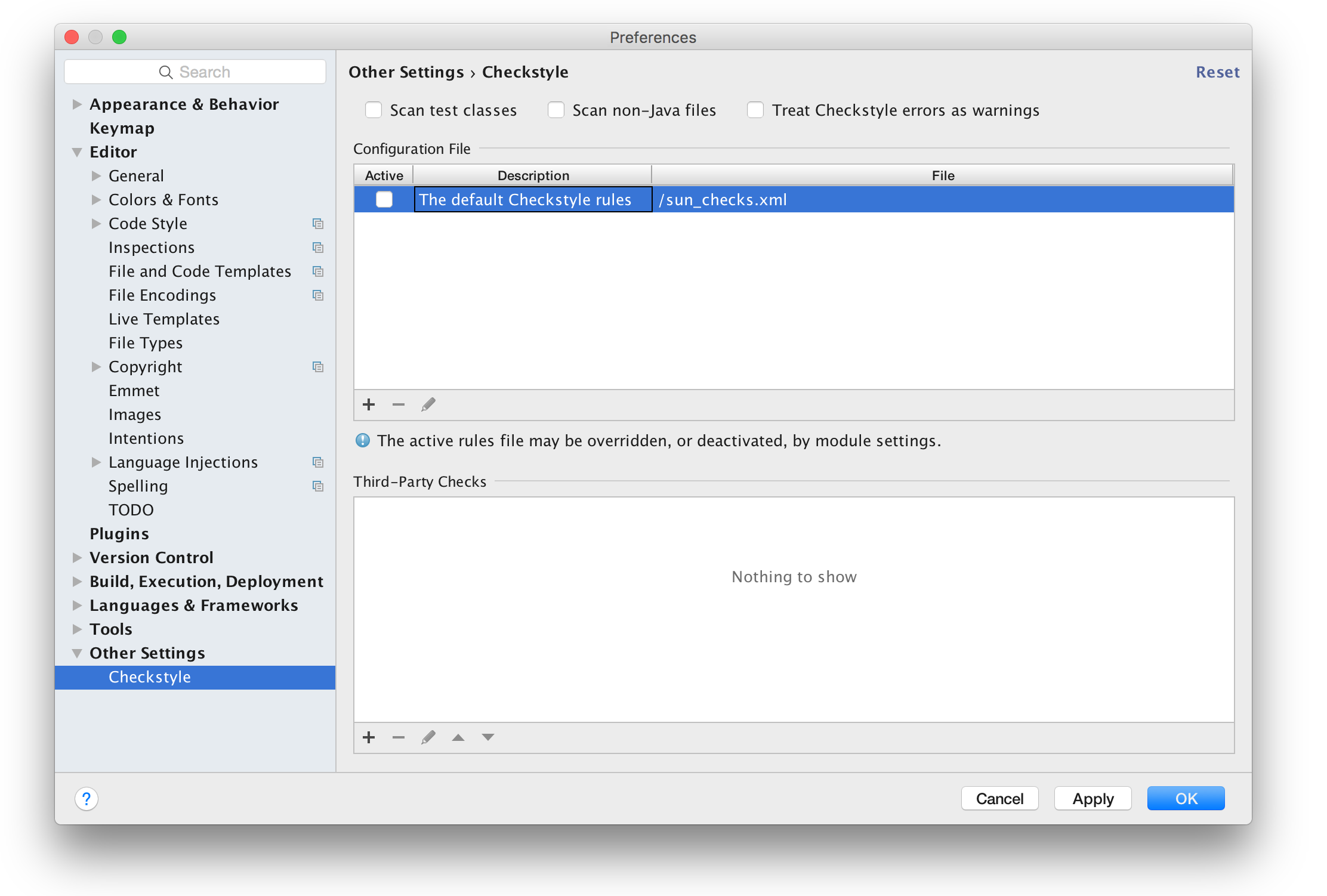This screenshot has height=896, width=1327.
Task: Add a third-party check with the plus icon
Action: pos(369,737)
